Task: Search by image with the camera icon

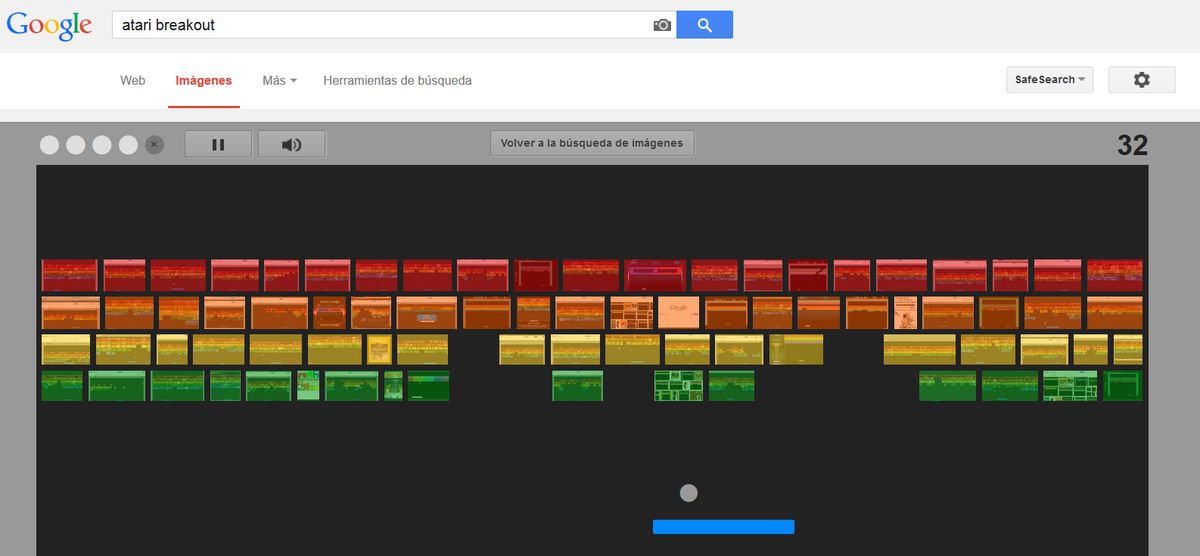Action: [x=662, y=25]
